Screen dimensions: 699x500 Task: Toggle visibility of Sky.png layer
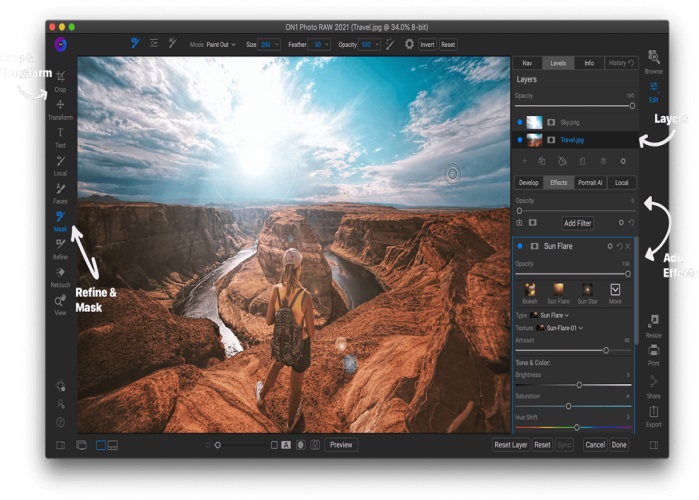click(520, 122)
